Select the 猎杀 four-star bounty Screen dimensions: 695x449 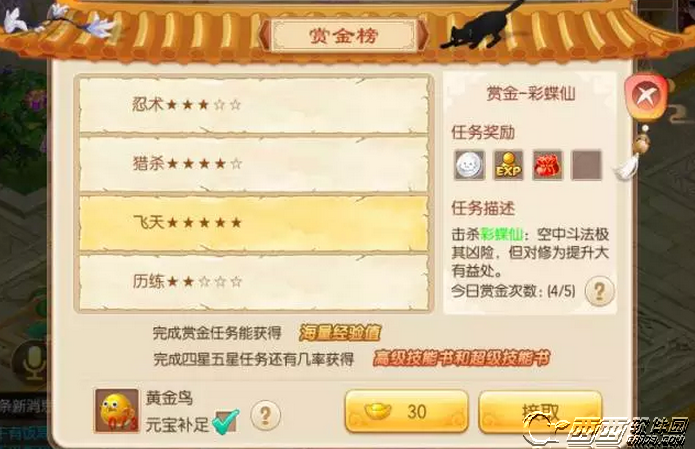[254, 164]
